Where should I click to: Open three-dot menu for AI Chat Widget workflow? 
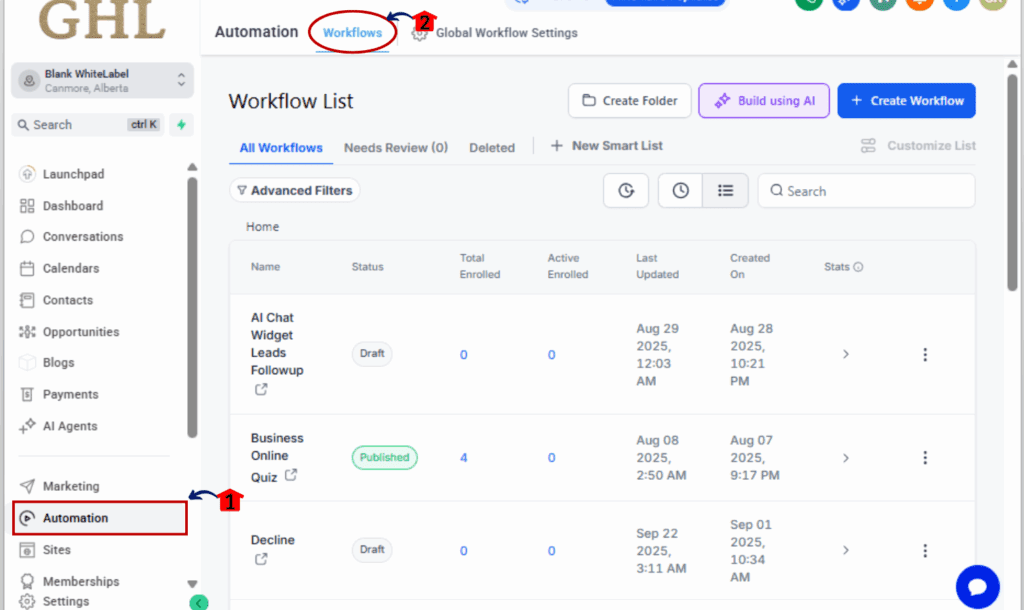click(x=925, y=354)
